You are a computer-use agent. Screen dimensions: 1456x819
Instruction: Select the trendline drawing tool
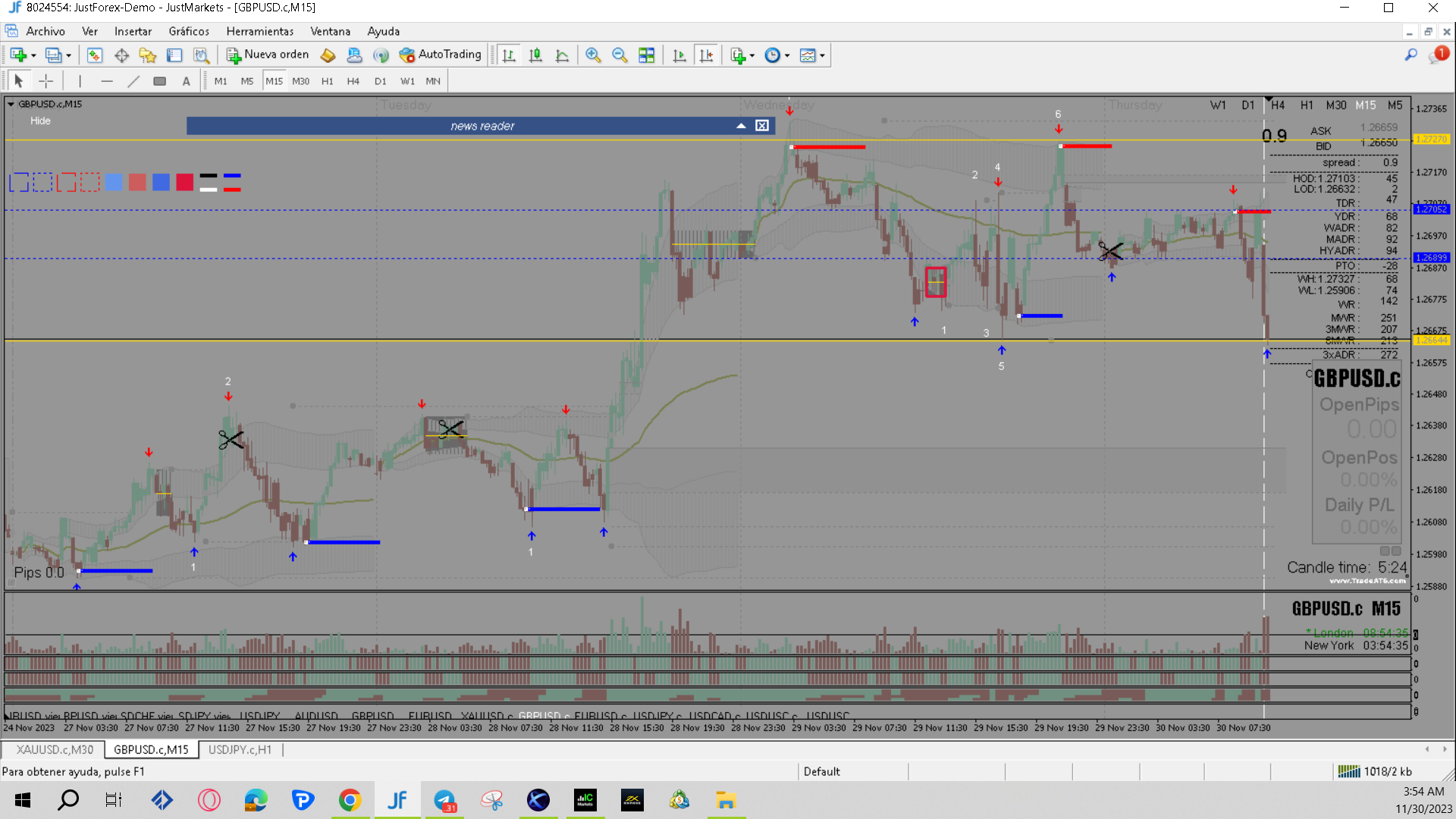pyautogui.click(x=133, y=81)
